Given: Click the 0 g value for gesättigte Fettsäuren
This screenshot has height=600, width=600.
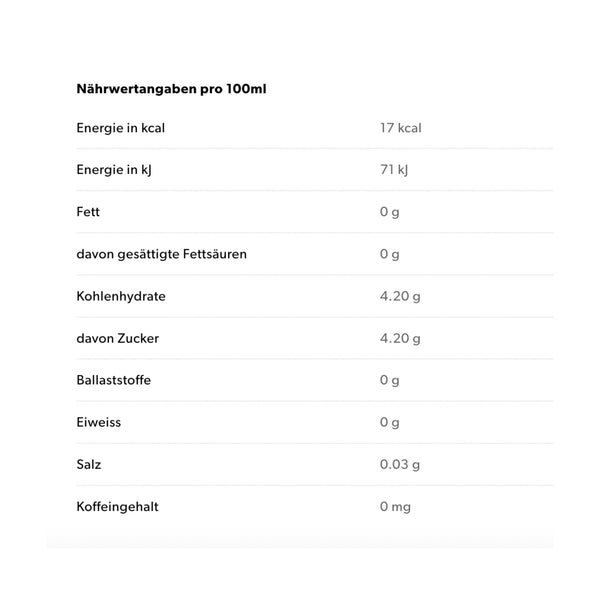Looking at the screenshot, I should [390, 254].
